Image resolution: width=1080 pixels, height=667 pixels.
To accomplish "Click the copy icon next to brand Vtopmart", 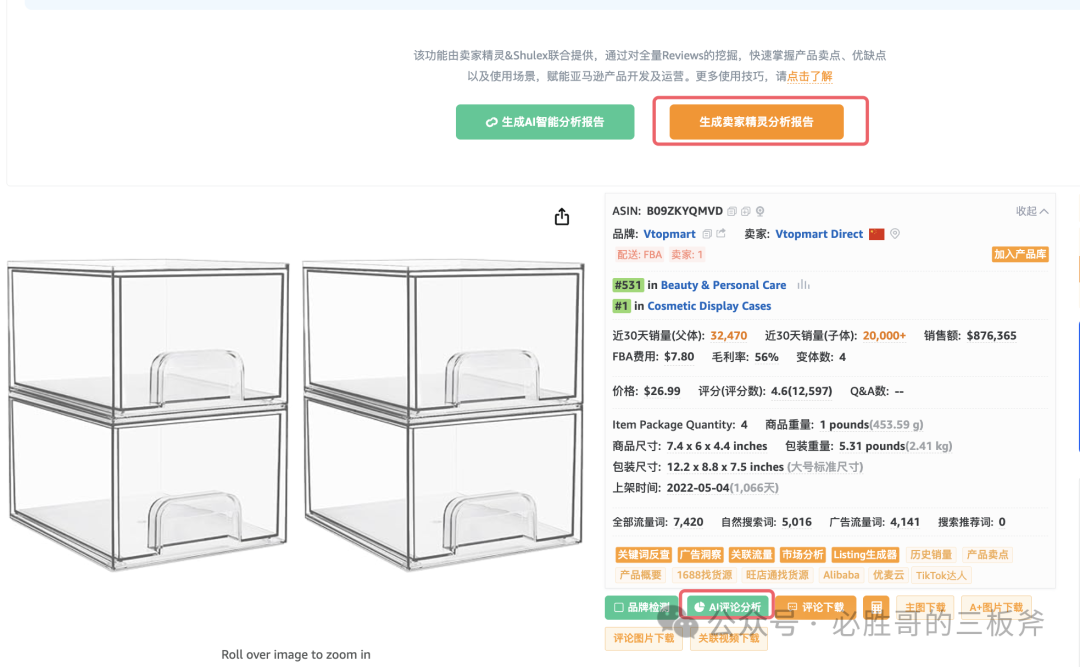I will tap(706, 233).
